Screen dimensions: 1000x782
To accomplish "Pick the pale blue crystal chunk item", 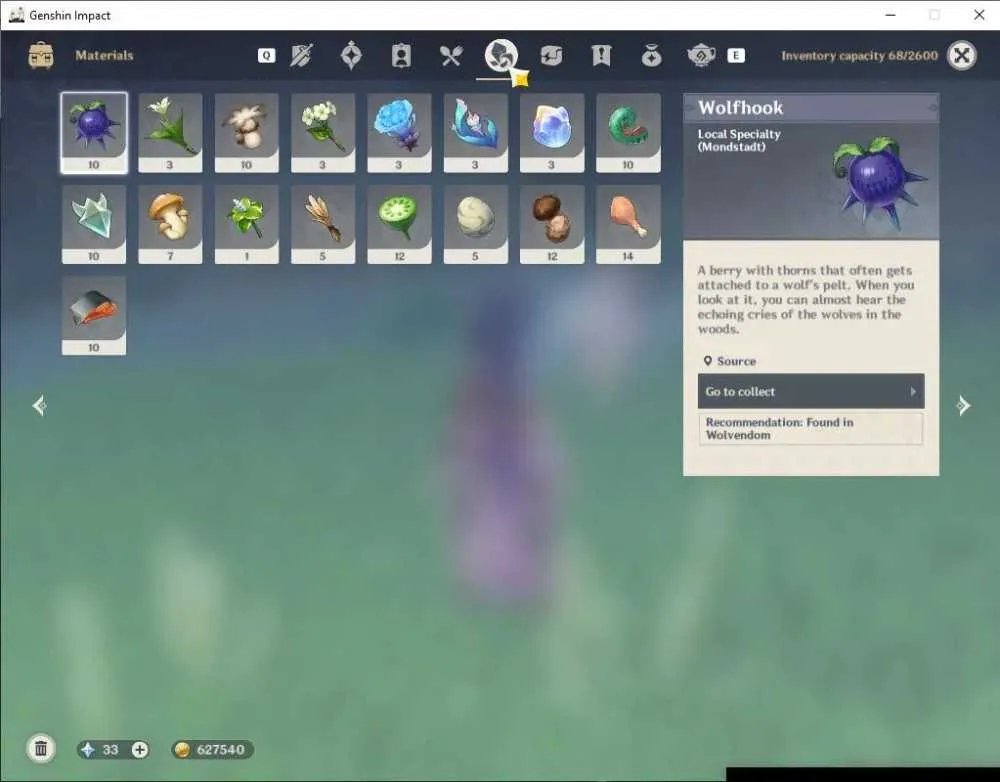I will [552, 133].
